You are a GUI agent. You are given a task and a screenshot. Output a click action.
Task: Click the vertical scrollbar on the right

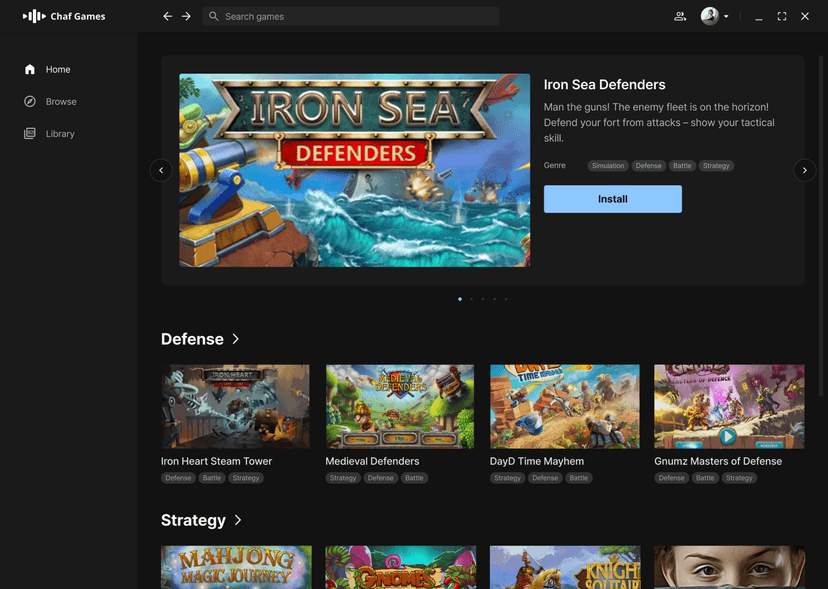point(821,226)
